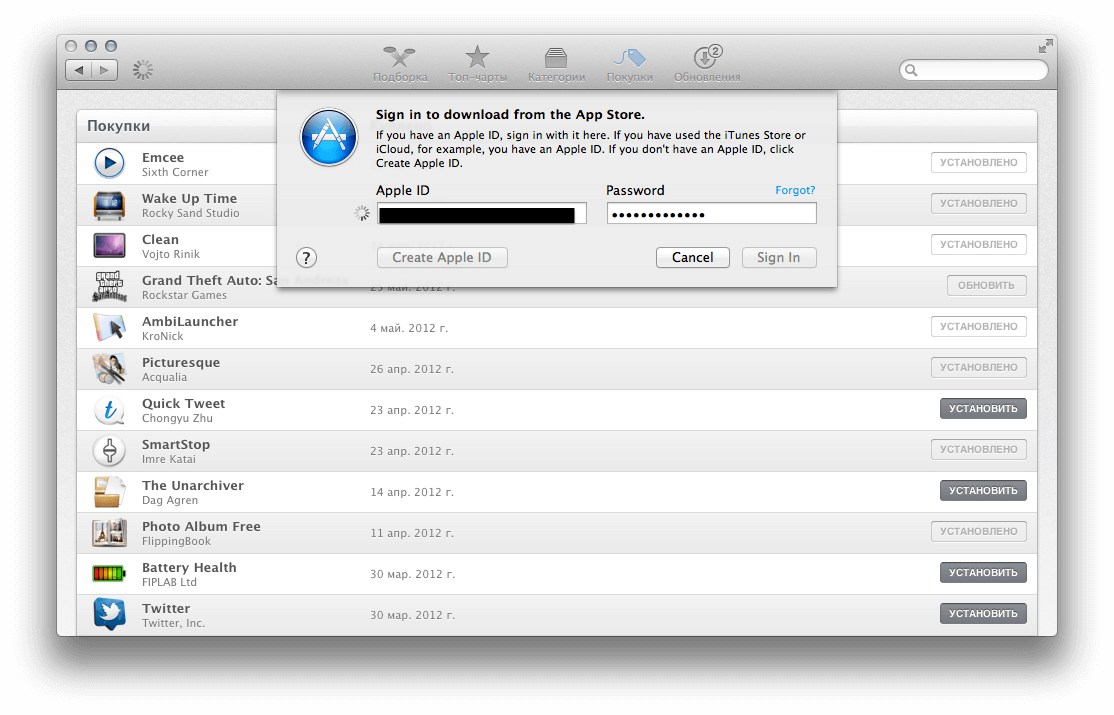
Task: Click the Photo Album Free app icon
Action: [109, 533]
